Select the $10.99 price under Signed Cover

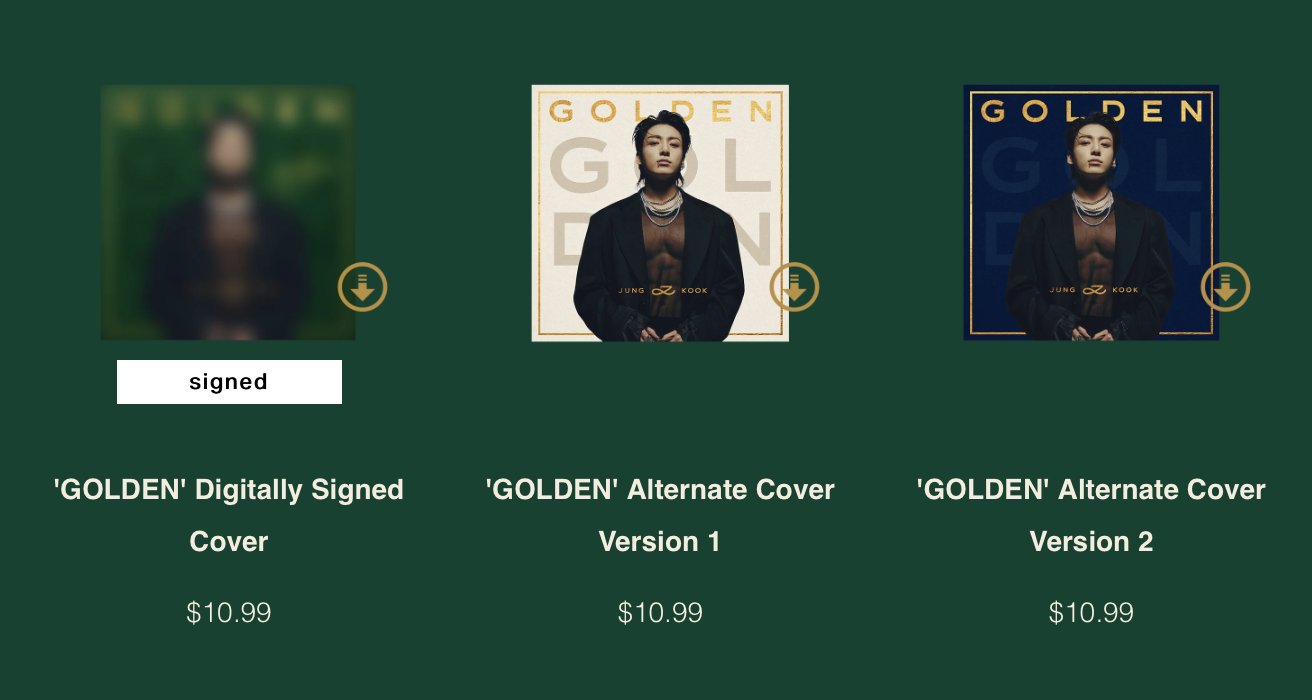(x=229, y=613)
